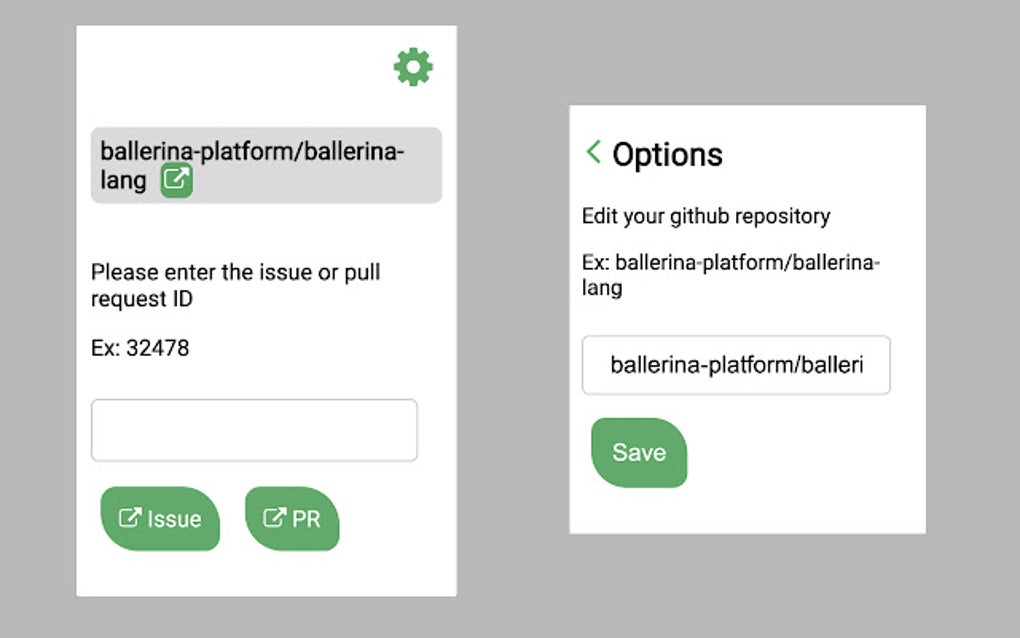Select the repository open-link icon in the gray banner
This screenshot has width=1020, height=638.
(175, 182)
